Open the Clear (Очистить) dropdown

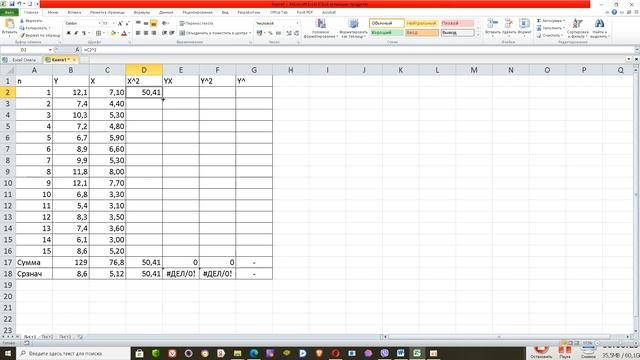click(x=549, y=36)
